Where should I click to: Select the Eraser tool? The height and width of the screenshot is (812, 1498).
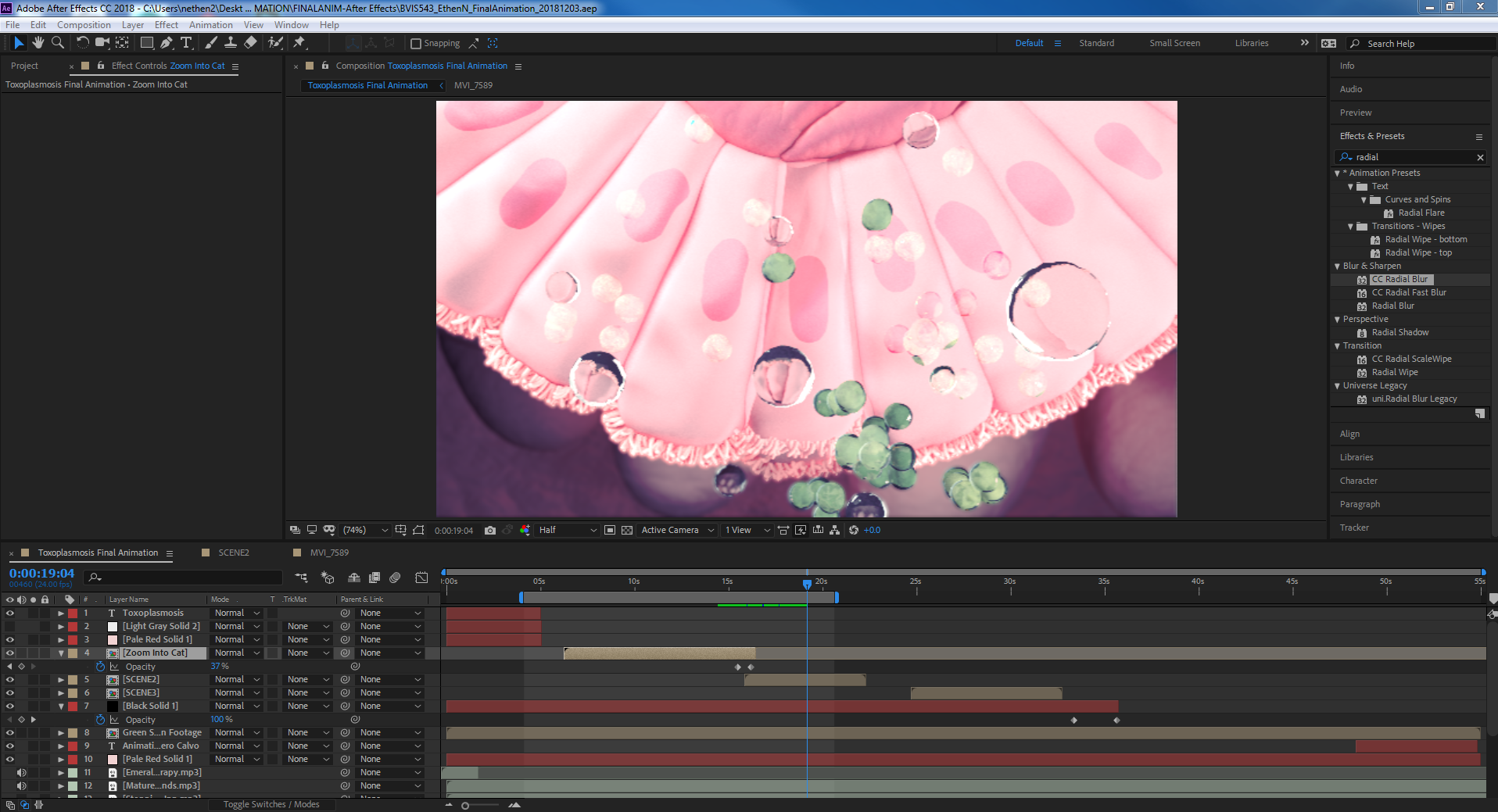tap(250, 43)
